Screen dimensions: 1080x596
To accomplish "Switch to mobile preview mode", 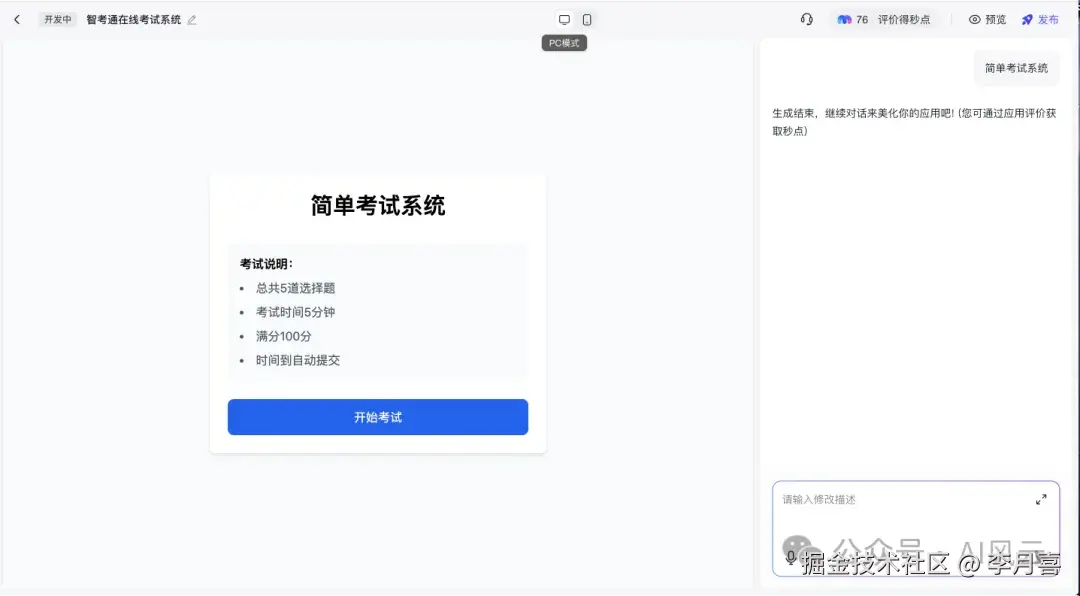I will 589,19.
